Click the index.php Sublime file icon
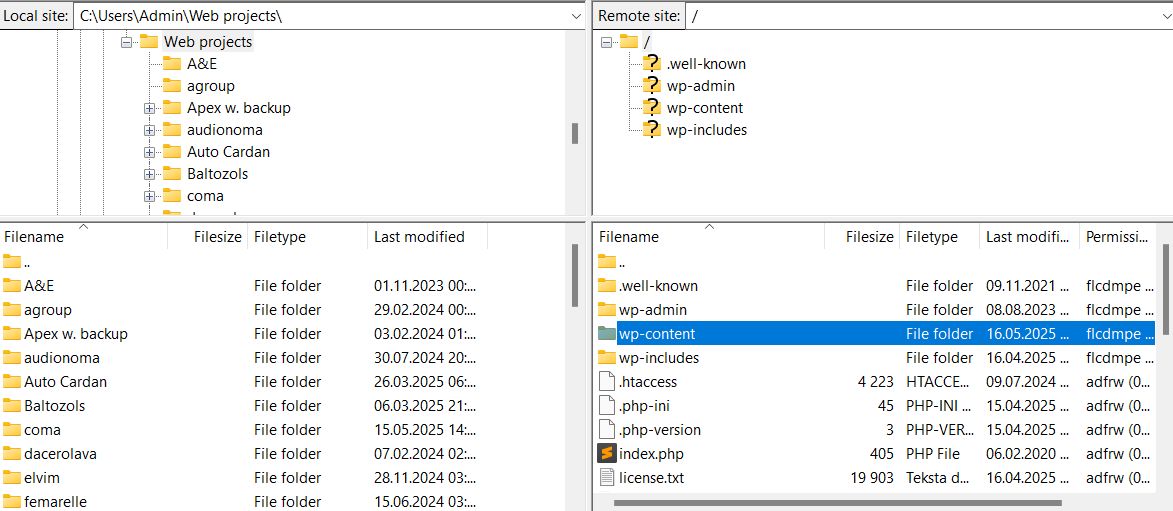Screen dimensions: 1173x511 pyautogui.click(x=607, y=453)
